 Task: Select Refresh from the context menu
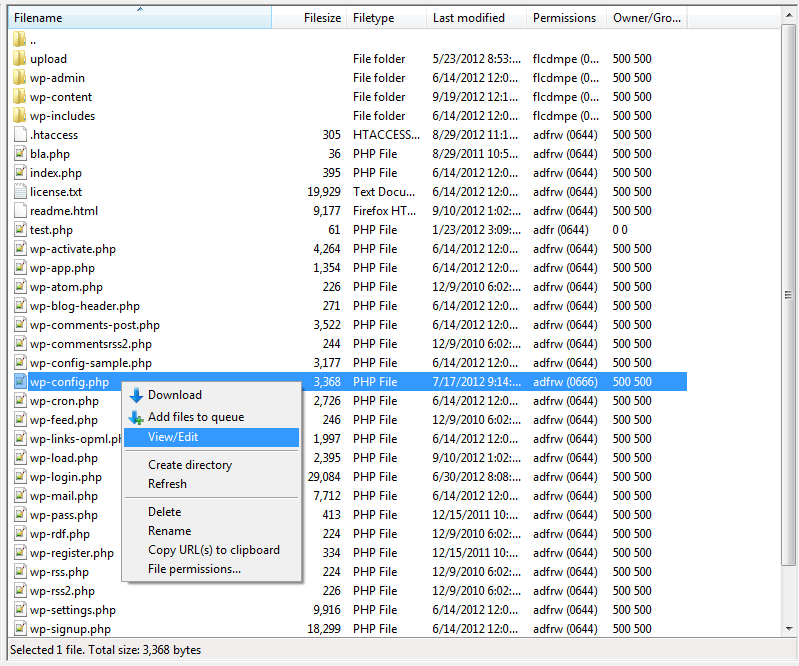coord(211,484)
